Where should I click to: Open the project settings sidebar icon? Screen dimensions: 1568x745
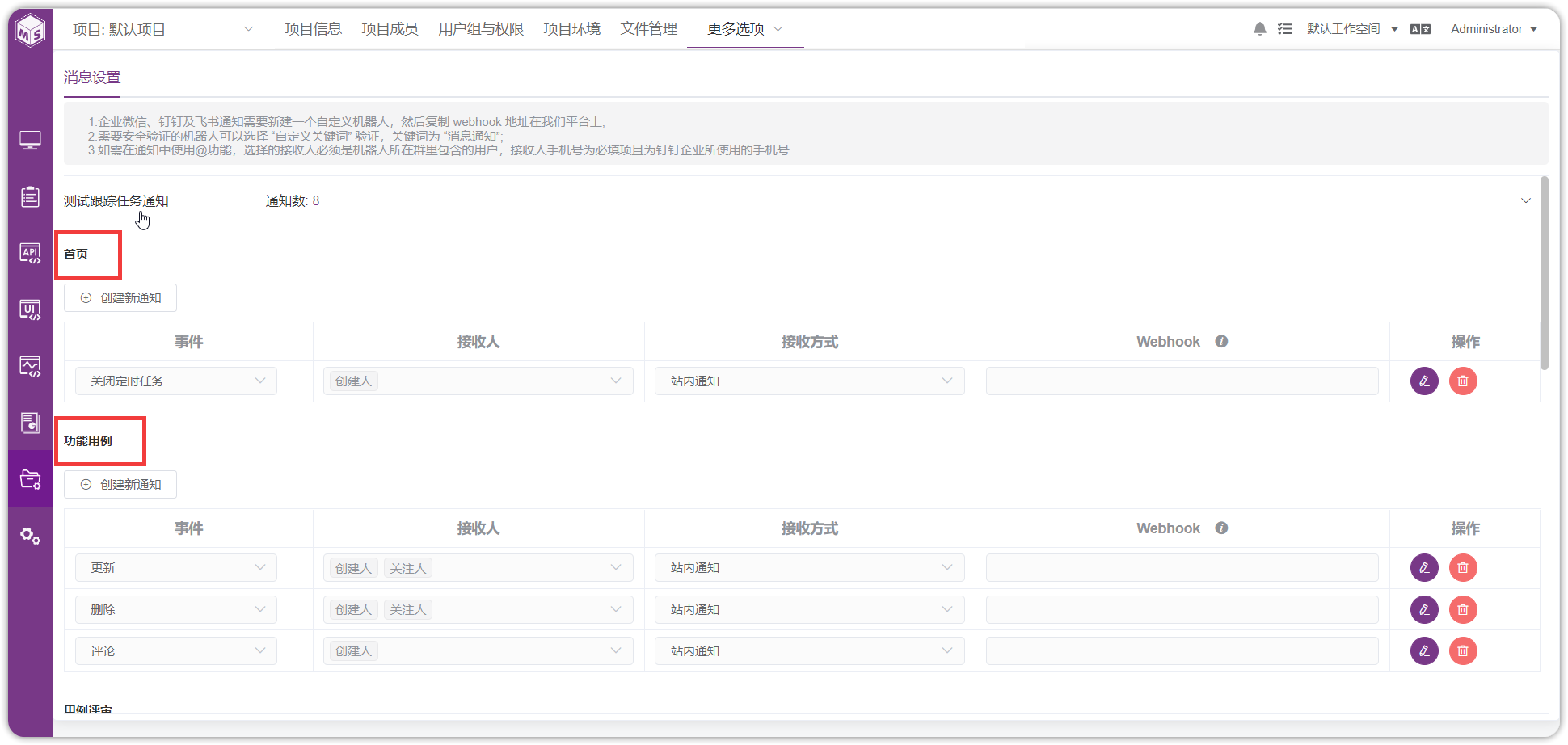click(30, 479)
